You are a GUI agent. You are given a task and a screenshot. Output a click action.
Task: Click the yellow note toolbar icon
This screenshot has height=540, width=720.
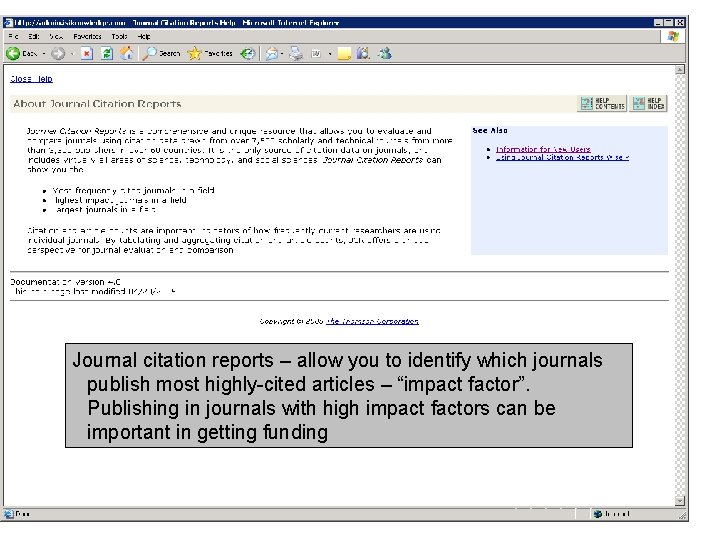[x=344, y=54]
